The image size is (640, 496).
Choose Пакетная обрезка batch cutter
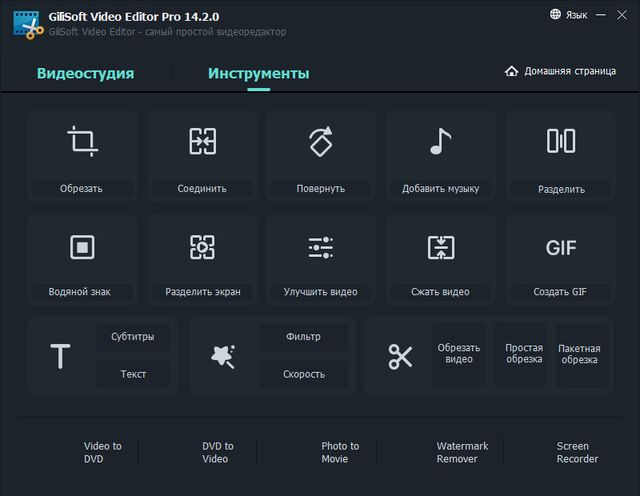tap(579, 354)
